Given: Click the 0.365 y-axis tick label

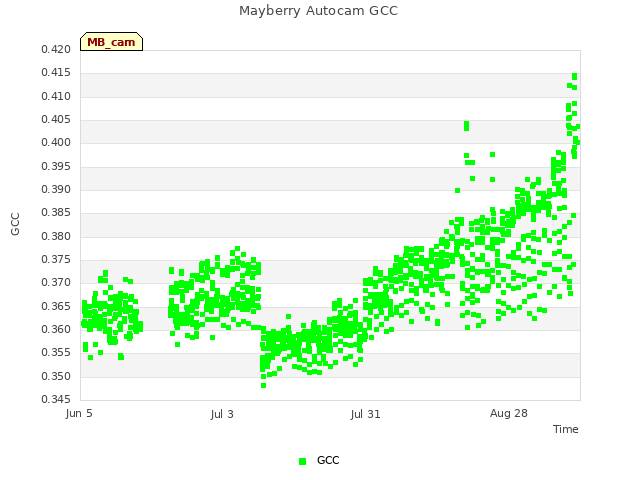Looking at the screenshot, I should pyautogui.click(x=56, y=306).
